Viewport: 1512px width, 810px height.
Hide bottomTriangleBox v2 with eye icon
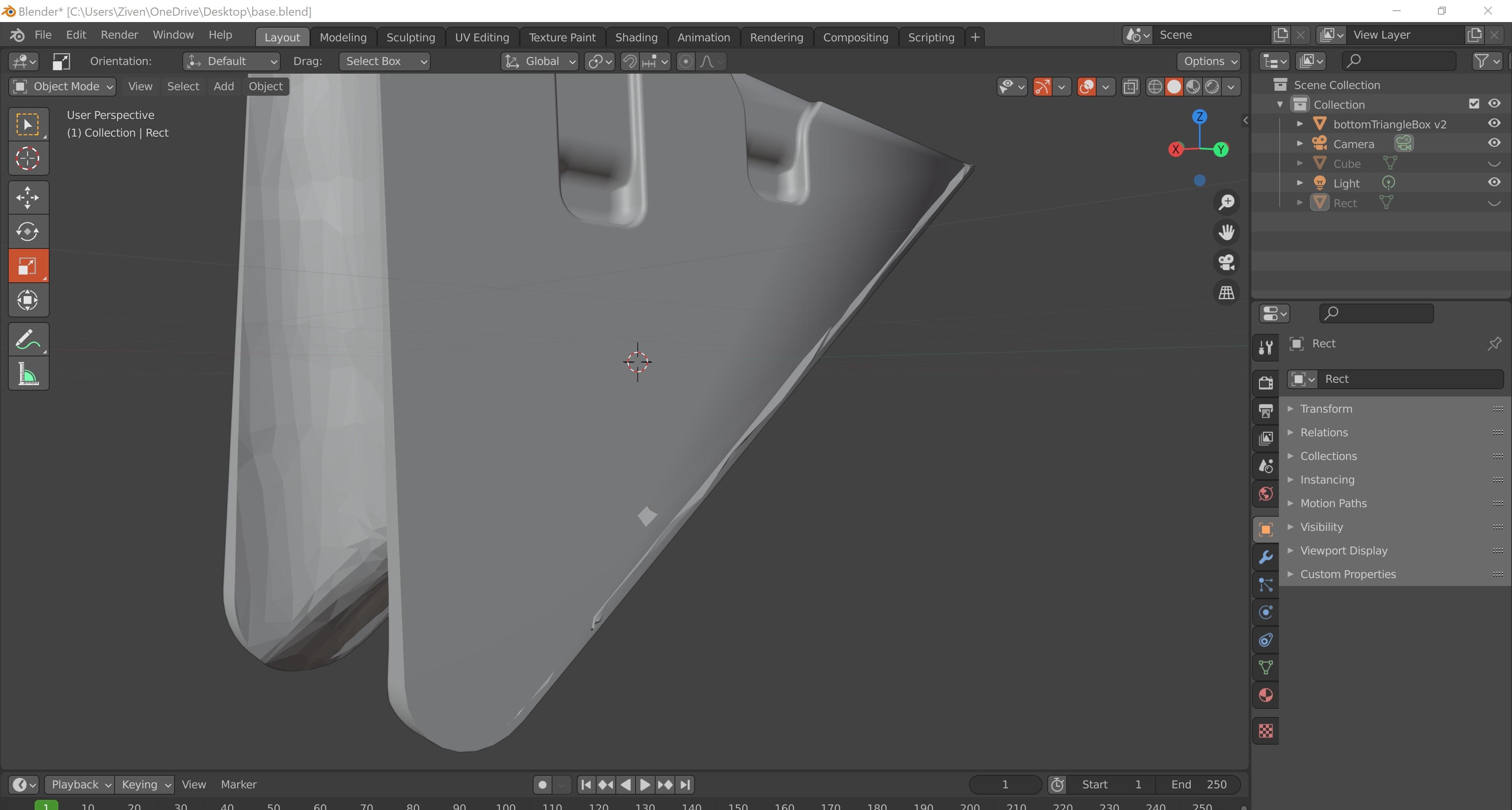pos(1494,123)
